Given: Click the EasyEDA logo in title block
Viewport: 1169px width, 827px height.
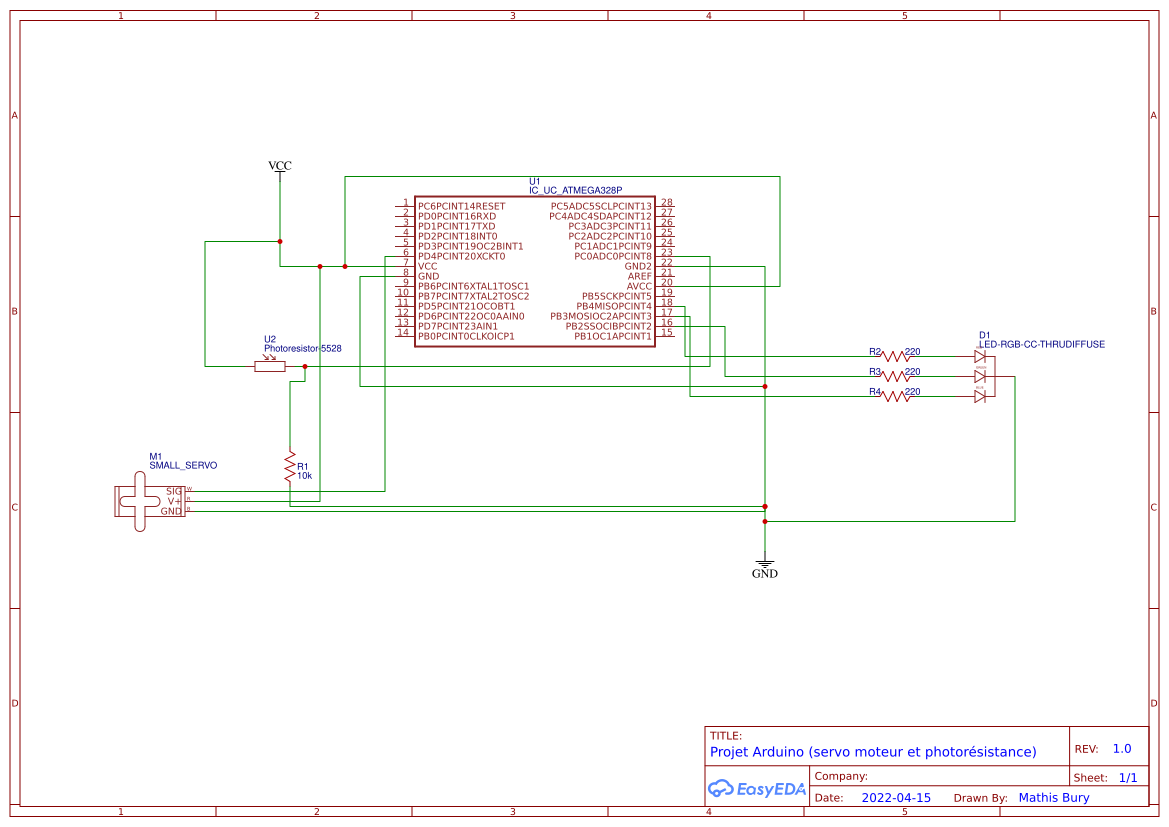Looking at the screenshot, I should tap(756, 789).
